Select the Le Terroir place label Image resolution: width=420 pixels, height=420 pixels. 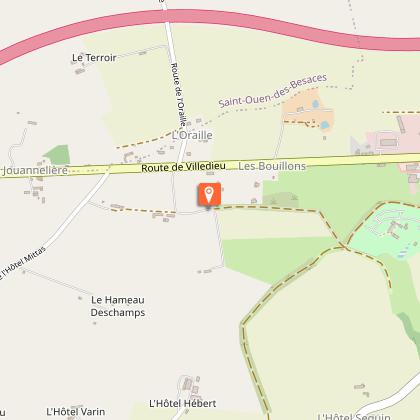pos(94,58)
